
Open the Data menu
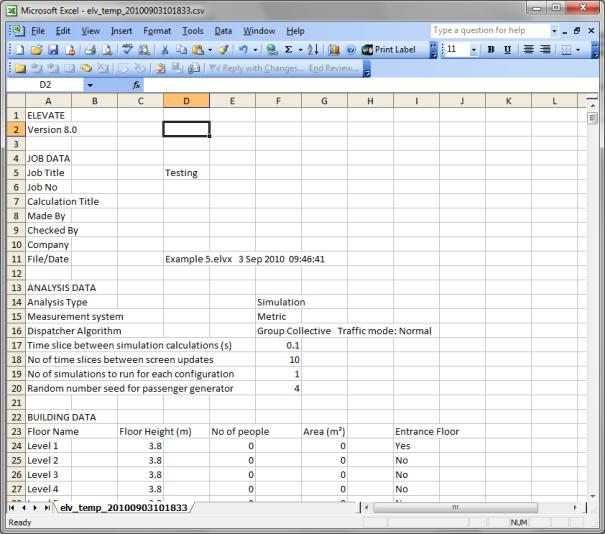tap(223, 31)
